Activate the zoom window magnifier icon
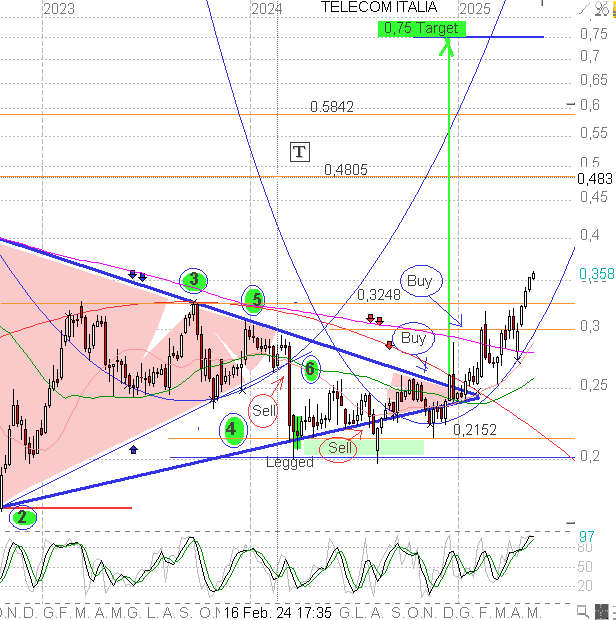Image resolution: width=616 pixels, height=620 pixels. (582, 611)
